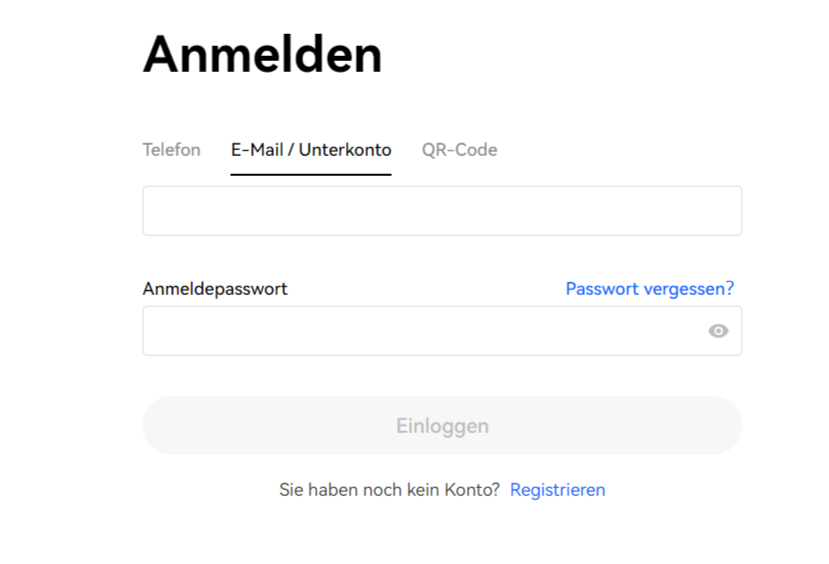Focus the E-Mail / Unterkonto input field
Screen dimensions: 829x564
[x=442, y=211]
